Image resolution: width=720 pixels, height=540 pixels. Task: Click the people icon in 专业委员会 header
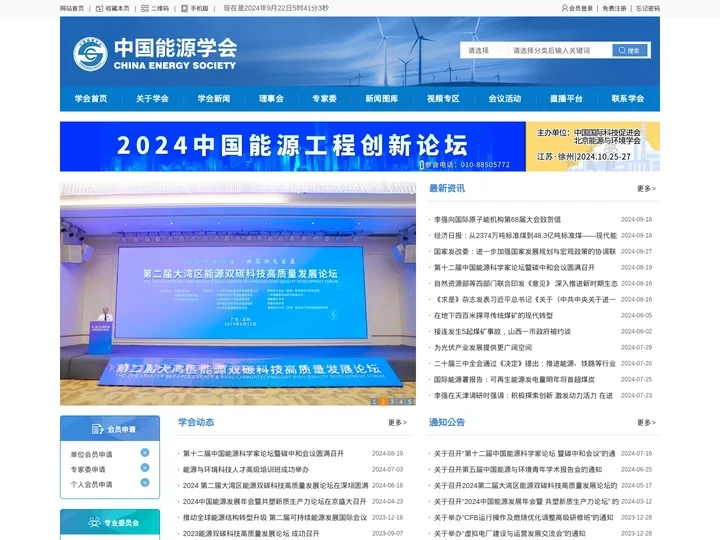click(x=94, y=522)
